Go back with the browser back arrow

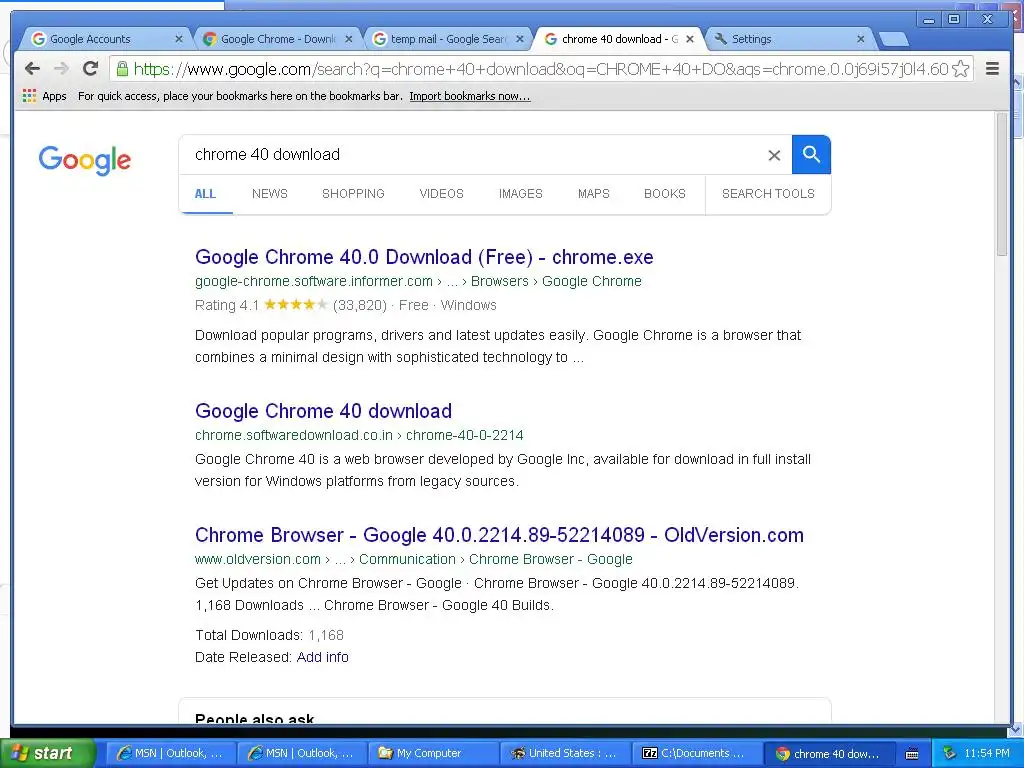point(32,69)
